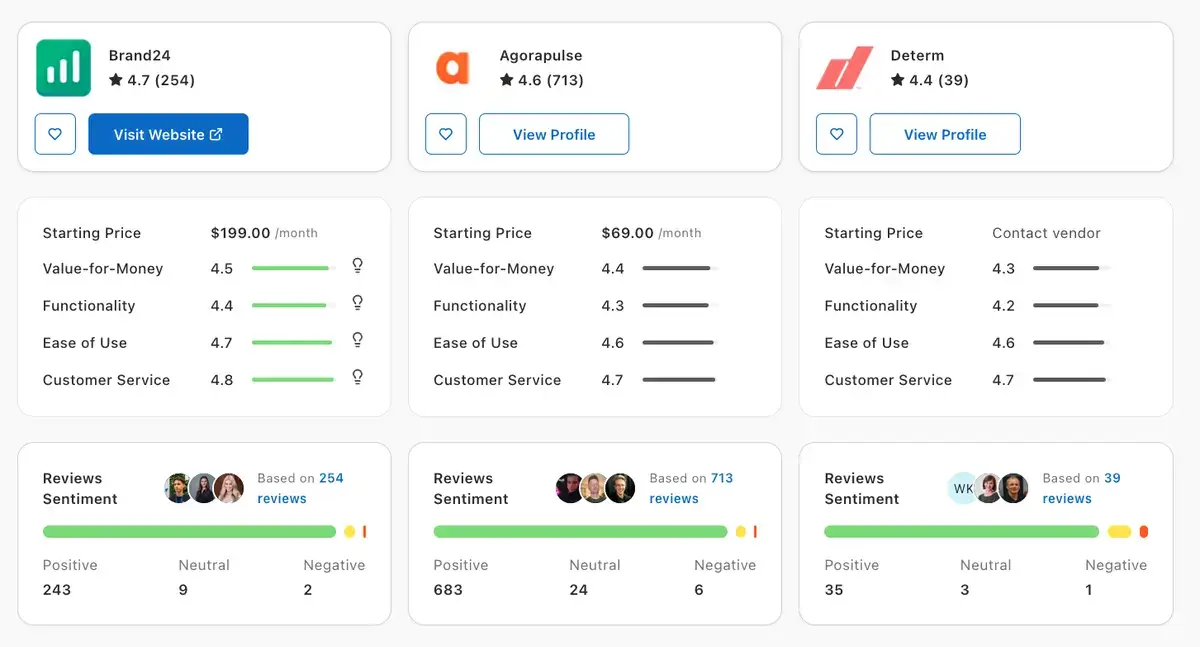The width and height of the screenshot is (1200, 647).
Task: Toggle the heart favorite for Agorapulse
Action: [x=446, y=134]
